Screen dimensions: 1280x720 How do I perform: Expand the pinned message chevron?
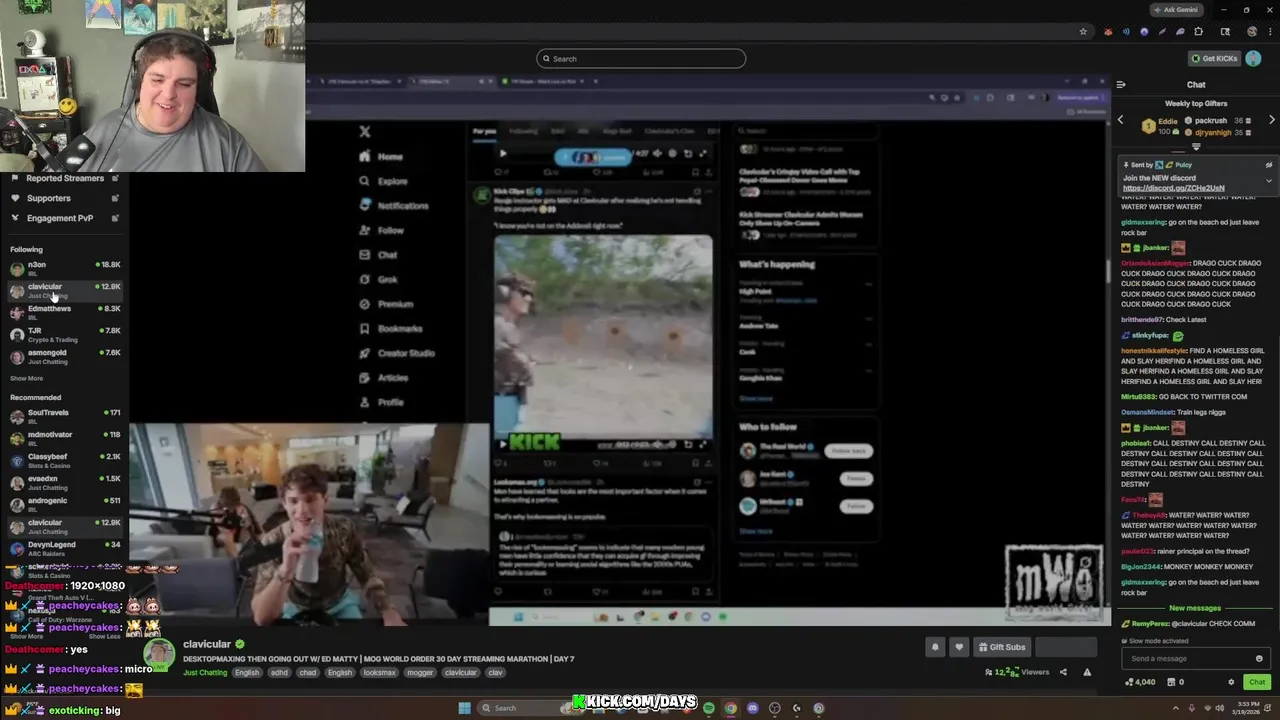[x=1269, y=181]
